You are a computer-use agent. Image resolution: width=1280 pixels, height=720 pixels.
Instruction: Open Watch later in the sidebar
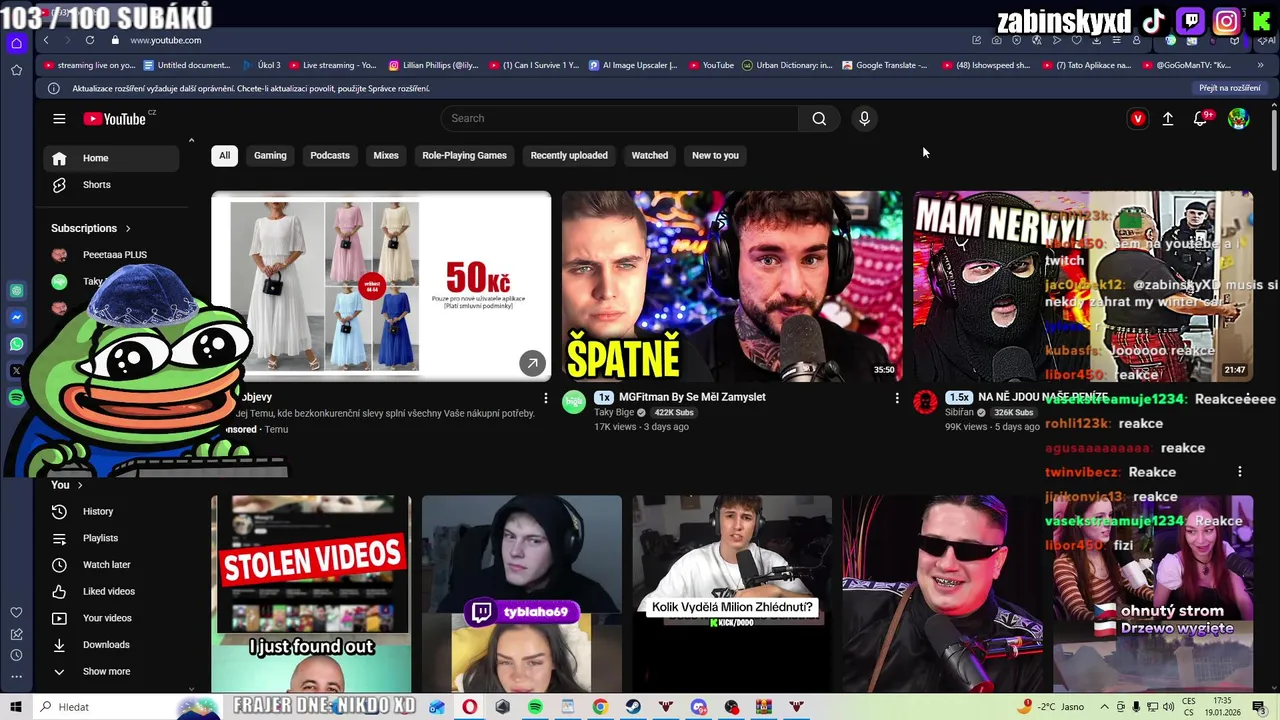click(x=111, y=565)
